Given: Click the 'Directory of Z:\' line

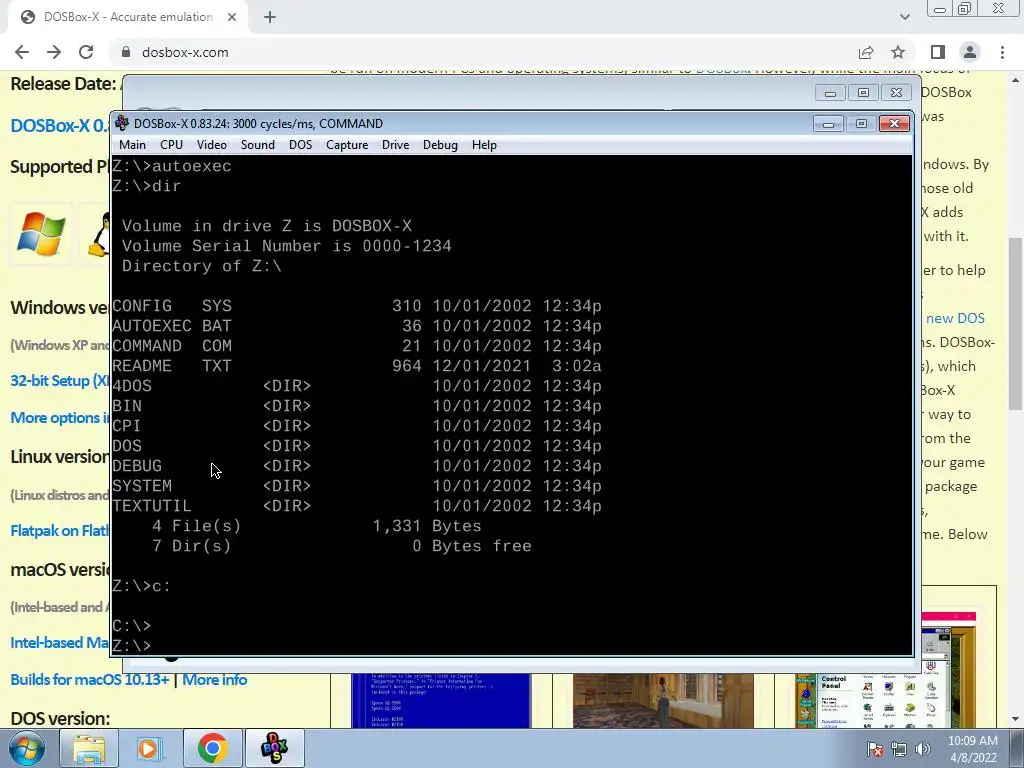Looking at the screenshot, I should pos(202,266).
